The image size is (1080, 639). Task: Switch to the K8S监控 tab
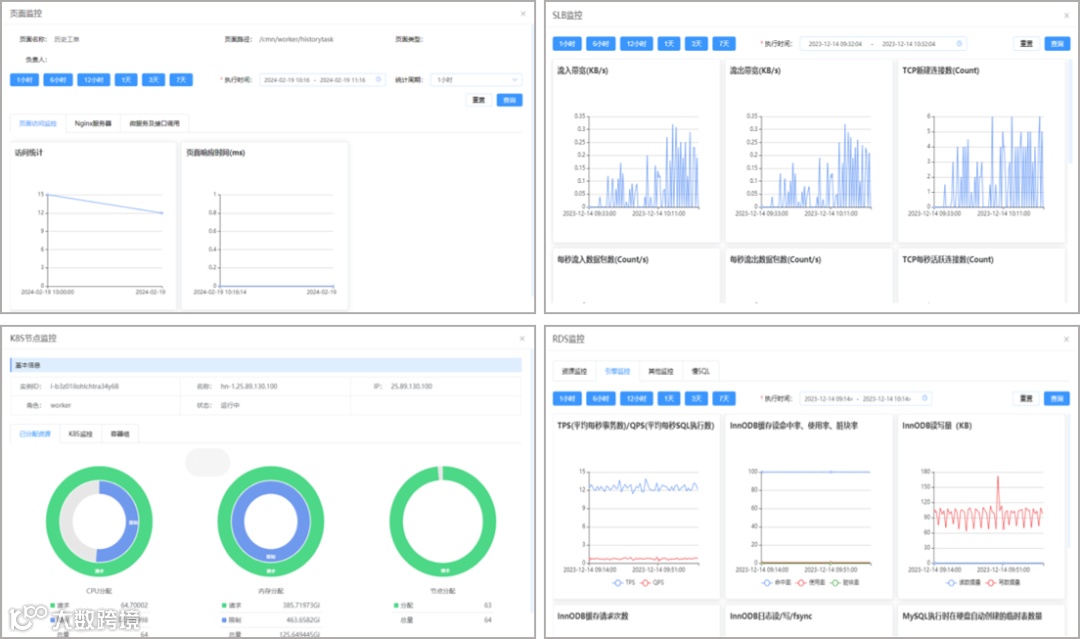pos(81,434)
